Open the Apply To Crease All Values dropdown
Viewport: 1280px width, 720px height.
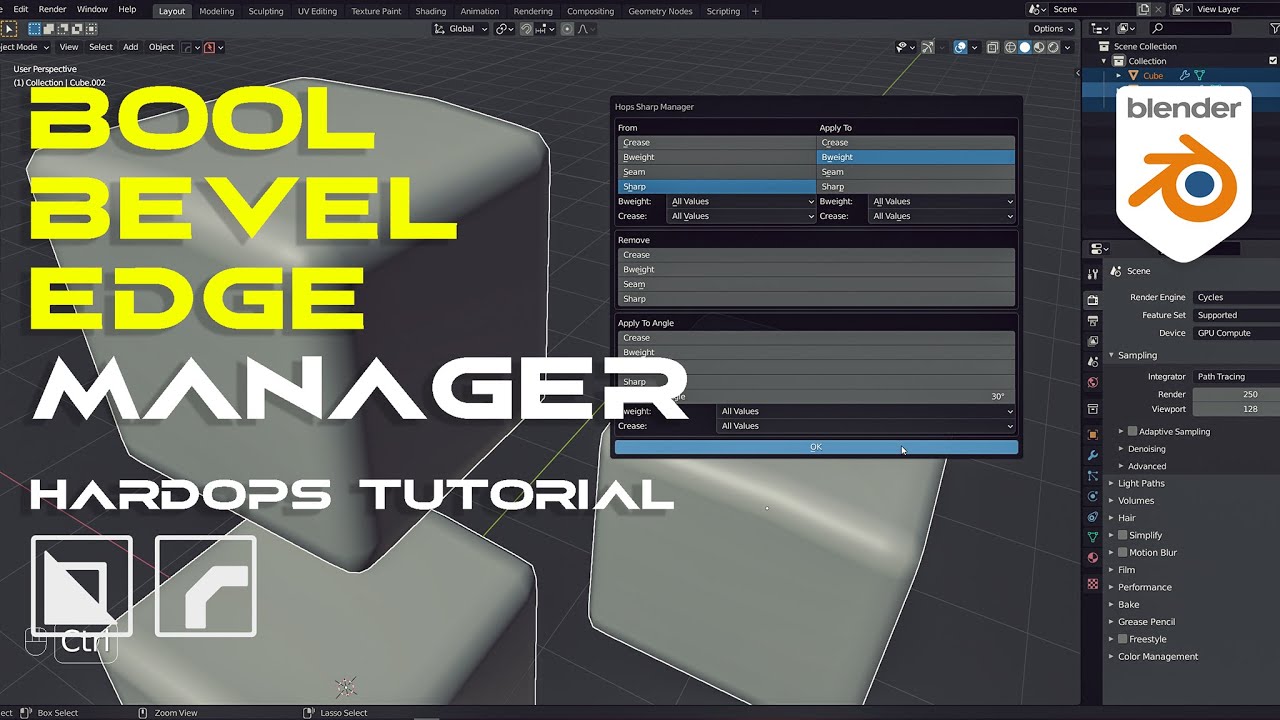tap(942, 216)
